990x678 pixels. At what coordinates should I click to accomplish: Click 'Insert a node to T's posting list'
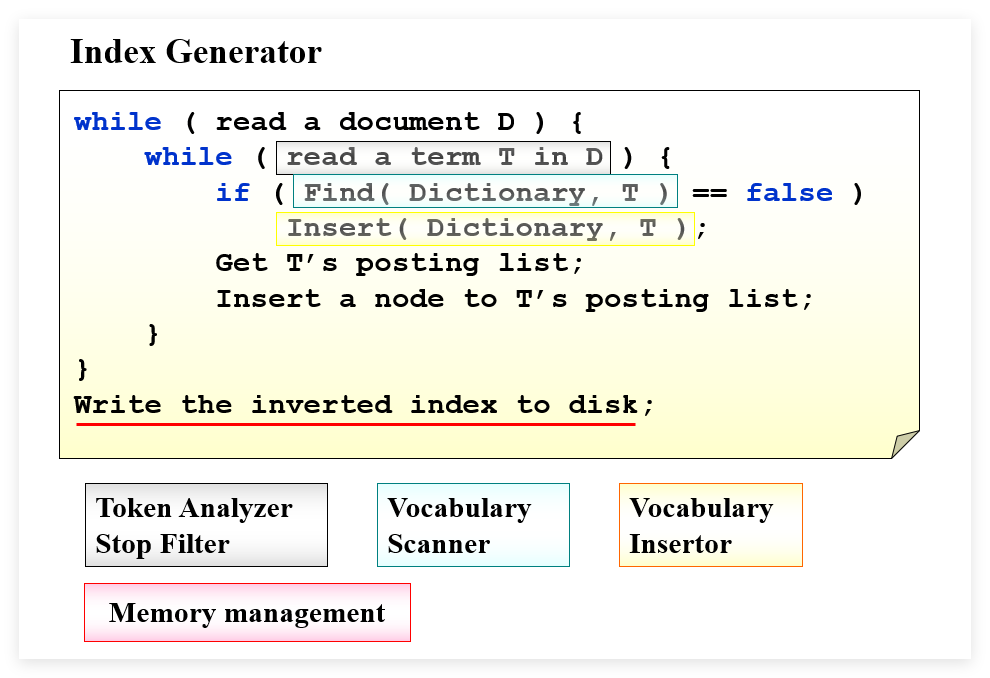(515, 299)
